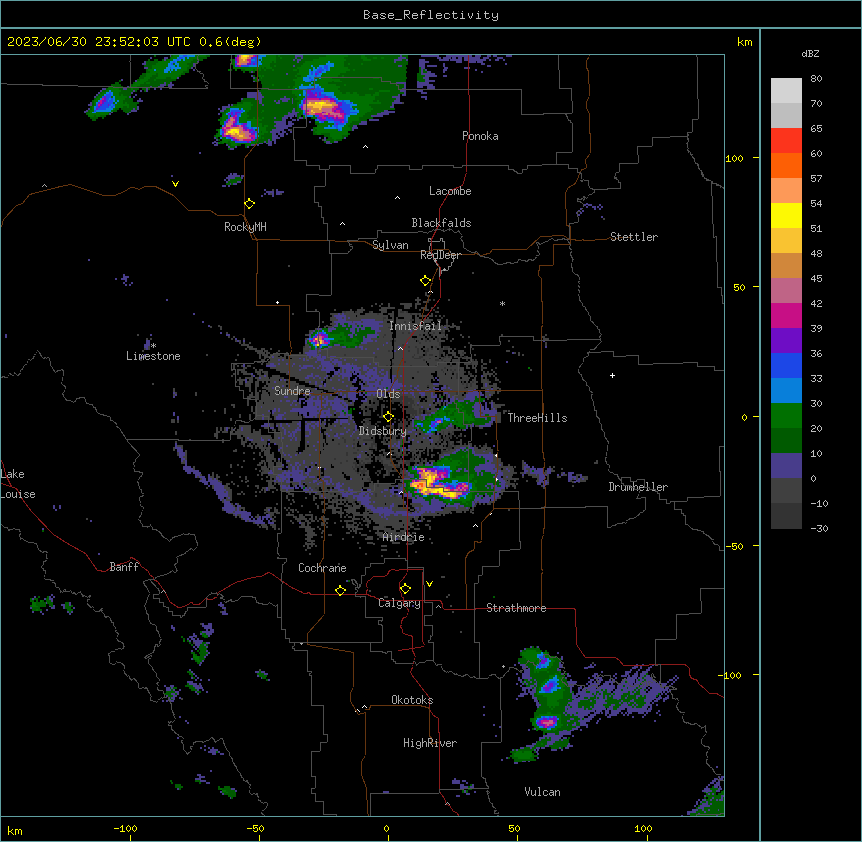
Task: Click the 50 tick on the bottom axis
Action: click(514, 828)
